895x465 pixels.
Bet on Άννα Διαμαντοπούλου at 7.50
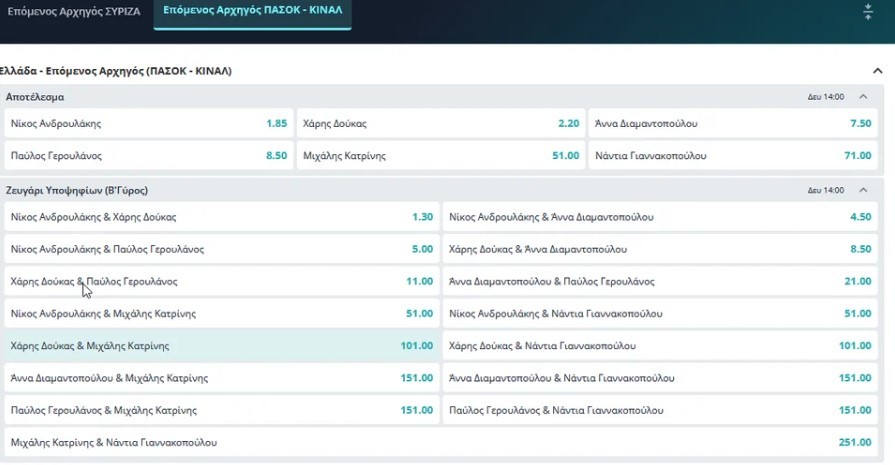(733, 123)
